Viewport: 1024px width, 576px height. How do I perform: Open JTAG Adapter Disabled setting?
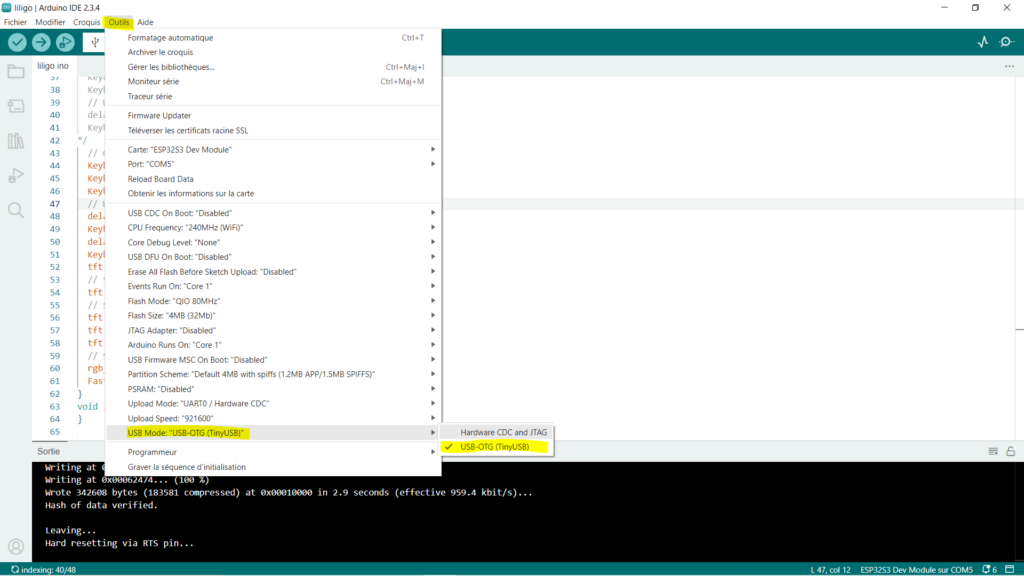tap(274, 330)
